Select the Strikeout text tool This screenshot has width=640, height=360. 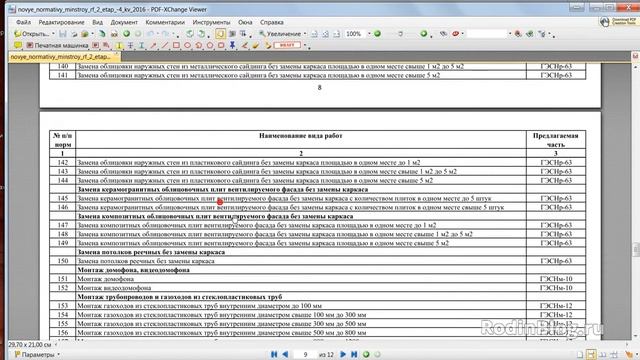(131, 45)
